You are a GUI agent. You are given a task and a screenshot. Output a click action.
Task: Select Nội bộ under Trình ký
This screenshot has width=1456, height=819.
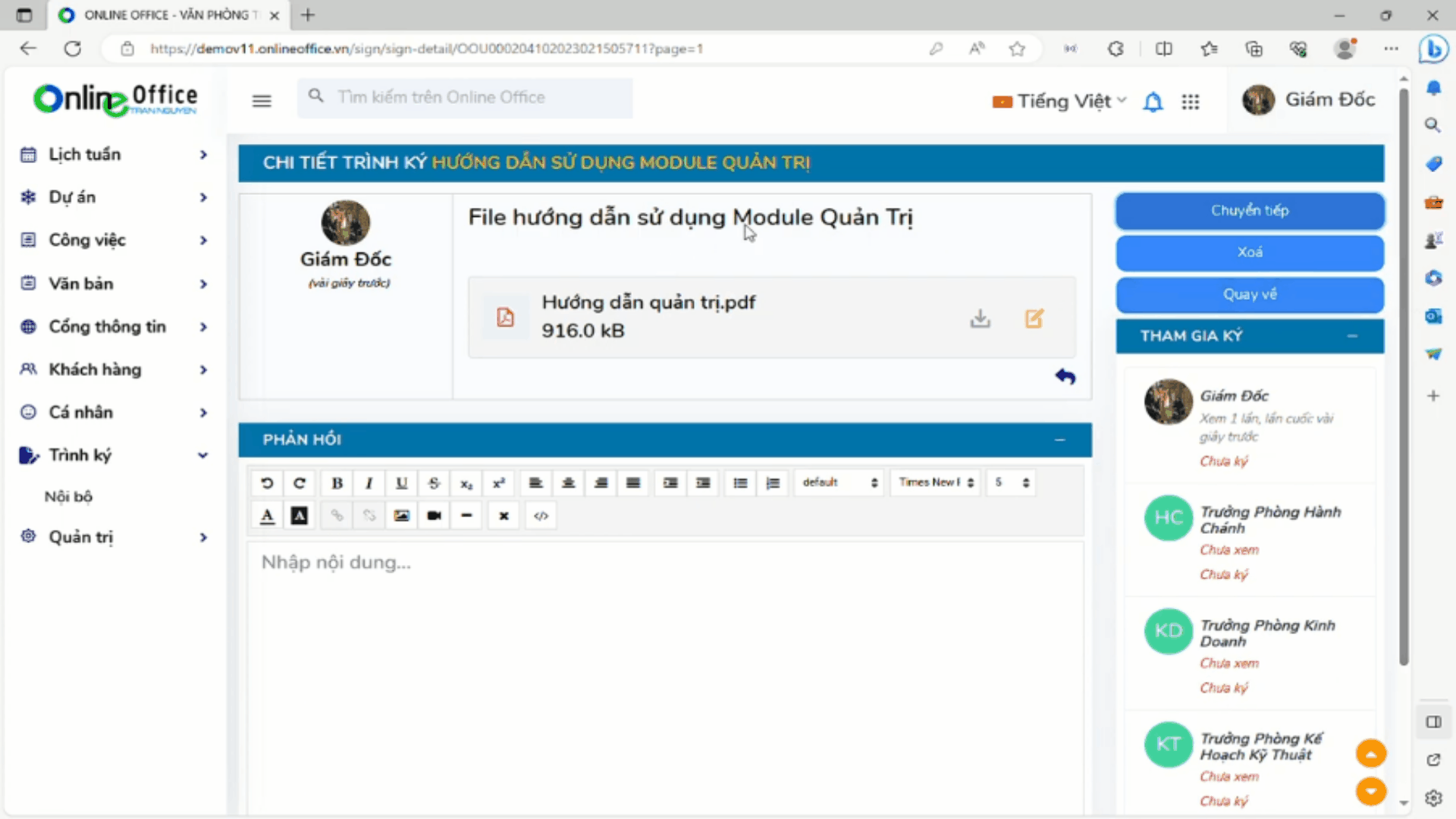(68, 497)
